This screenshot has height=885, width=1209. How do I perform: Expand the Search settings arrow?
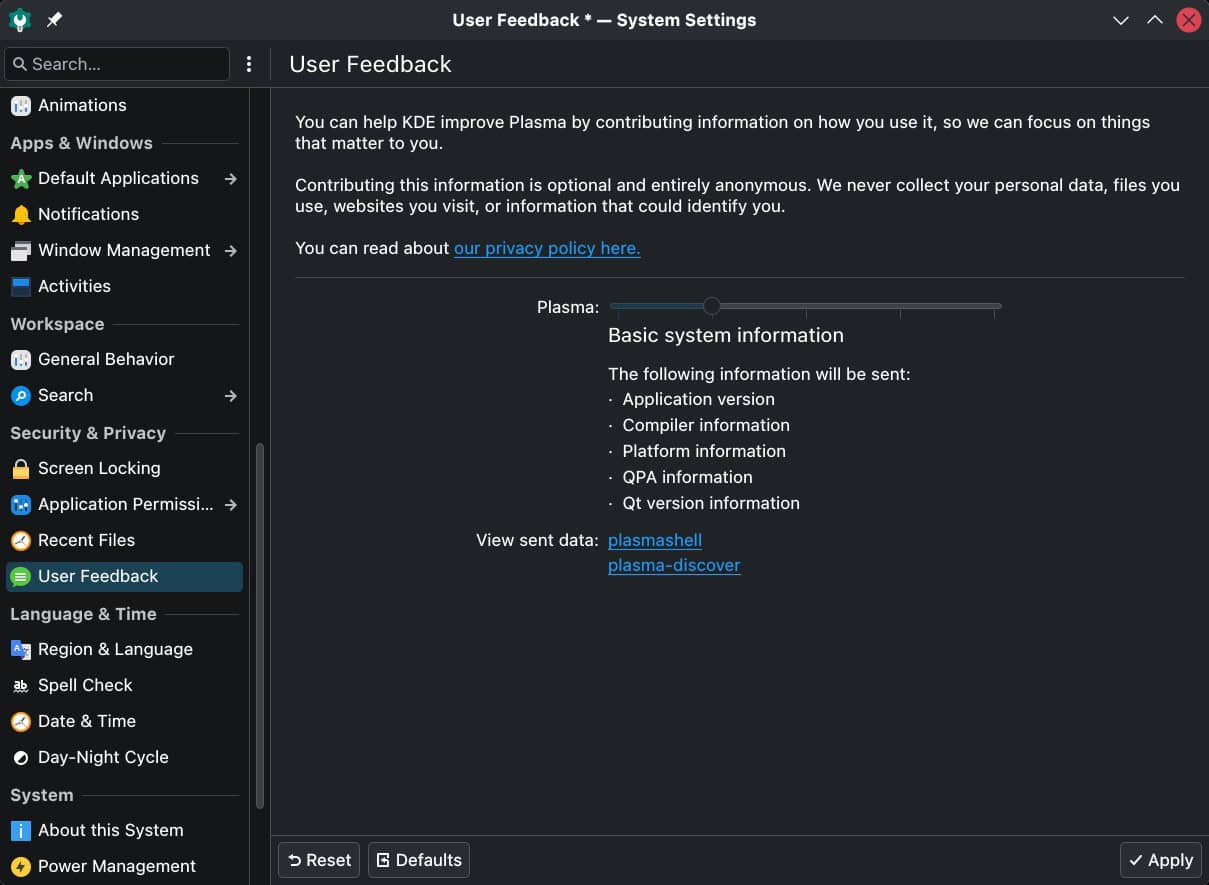(231, 395)
